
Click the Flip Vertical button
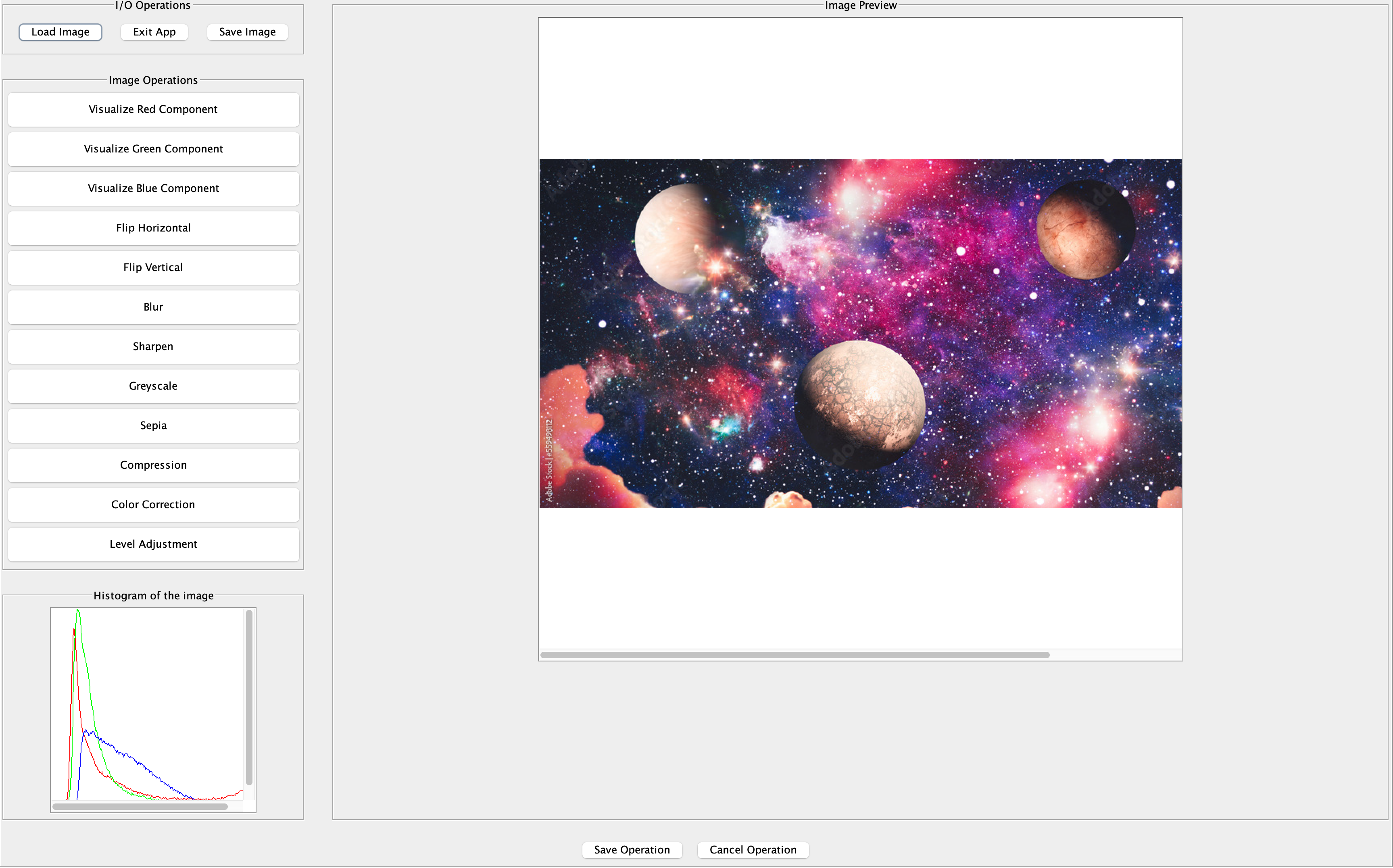[153, 267]
